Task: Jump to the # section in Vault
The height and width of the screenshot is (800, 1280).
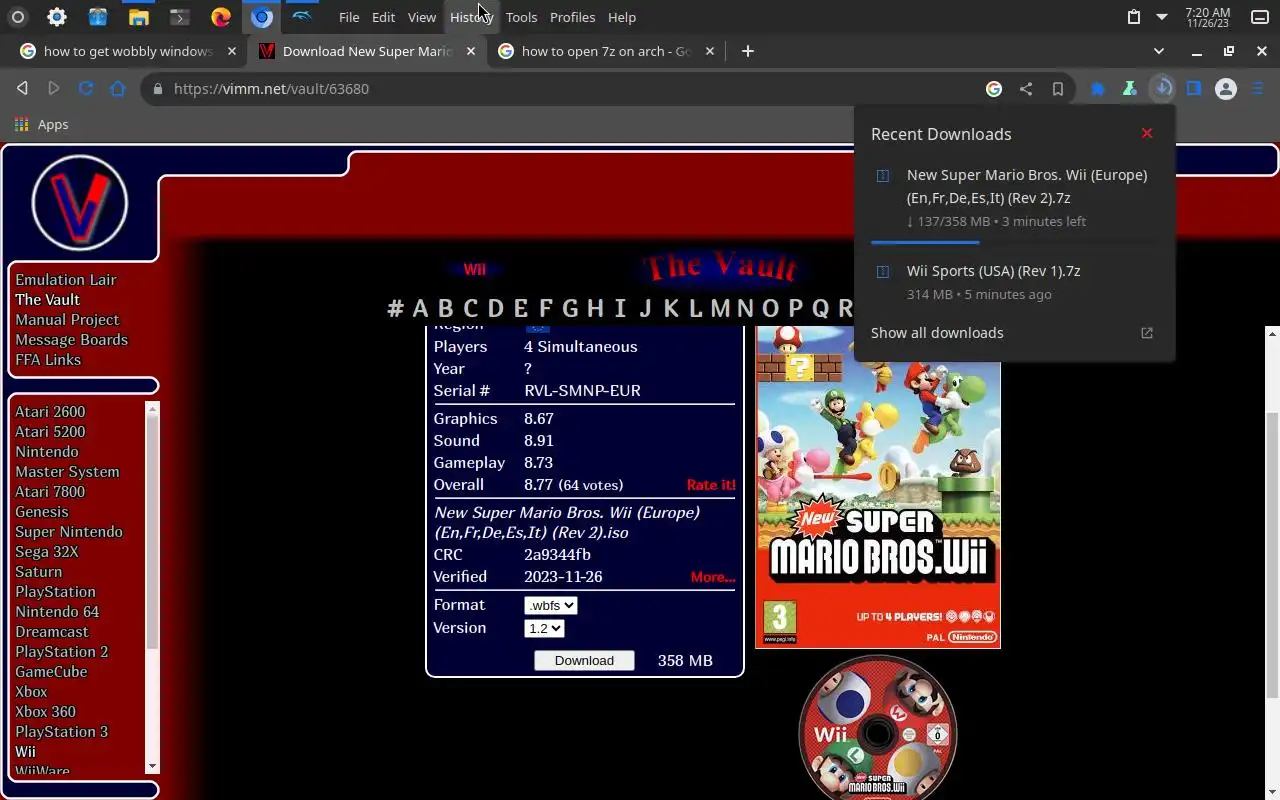Action: tap(395, 308)
